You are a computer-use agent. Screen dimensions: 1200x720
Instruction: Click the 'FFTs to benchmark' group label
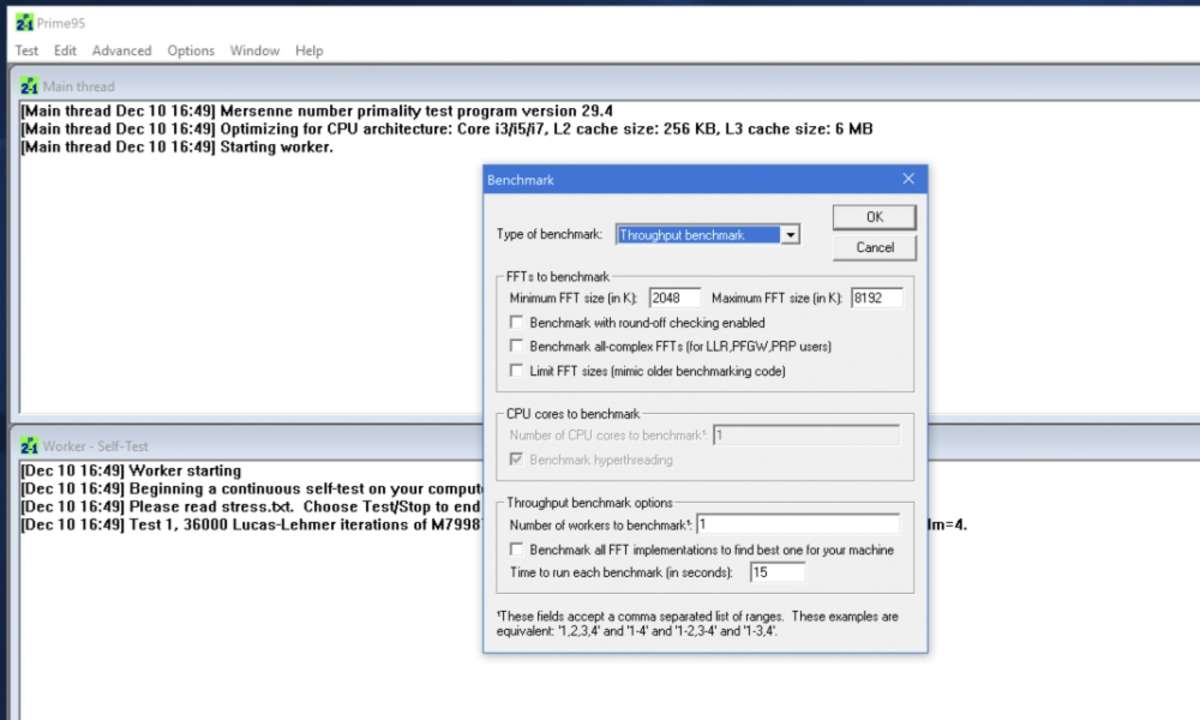coord(558,277)
